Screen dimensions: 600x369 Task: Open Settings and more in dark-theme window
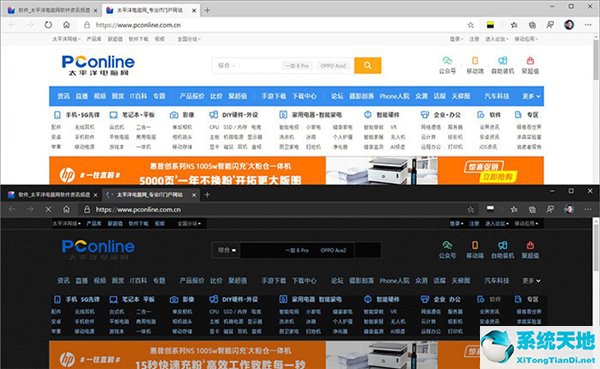pyautogui.click(x=588, y=209)
